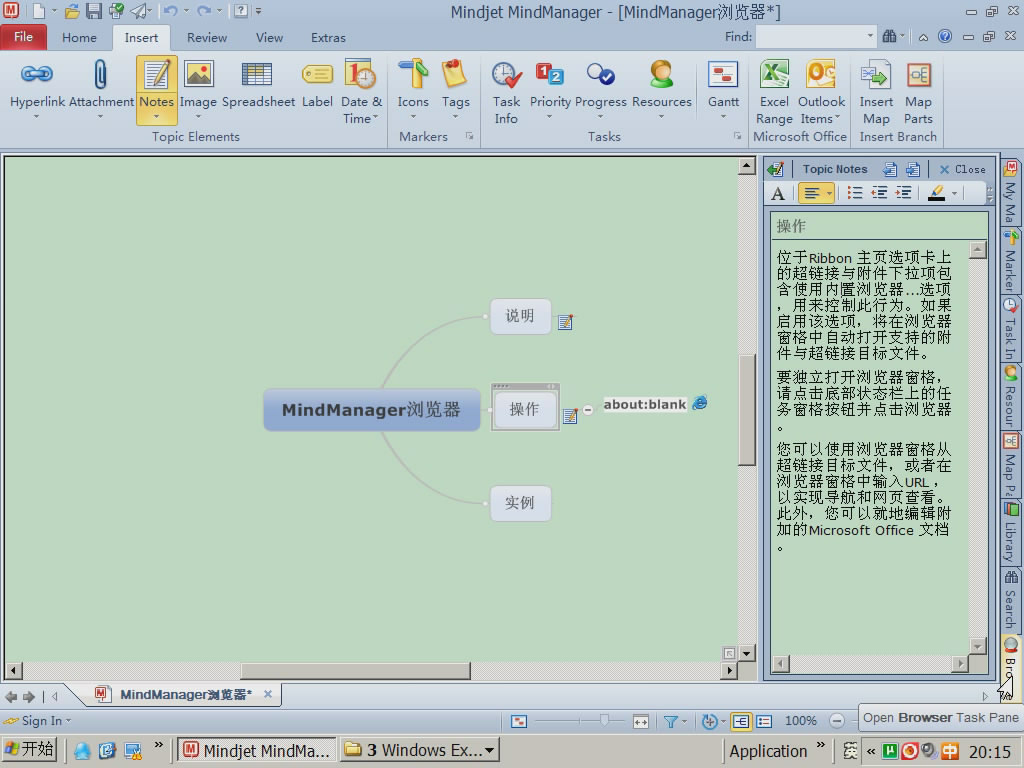Add a Label to the topic
Screen dimensions: 1024x768
coord(317,86)
